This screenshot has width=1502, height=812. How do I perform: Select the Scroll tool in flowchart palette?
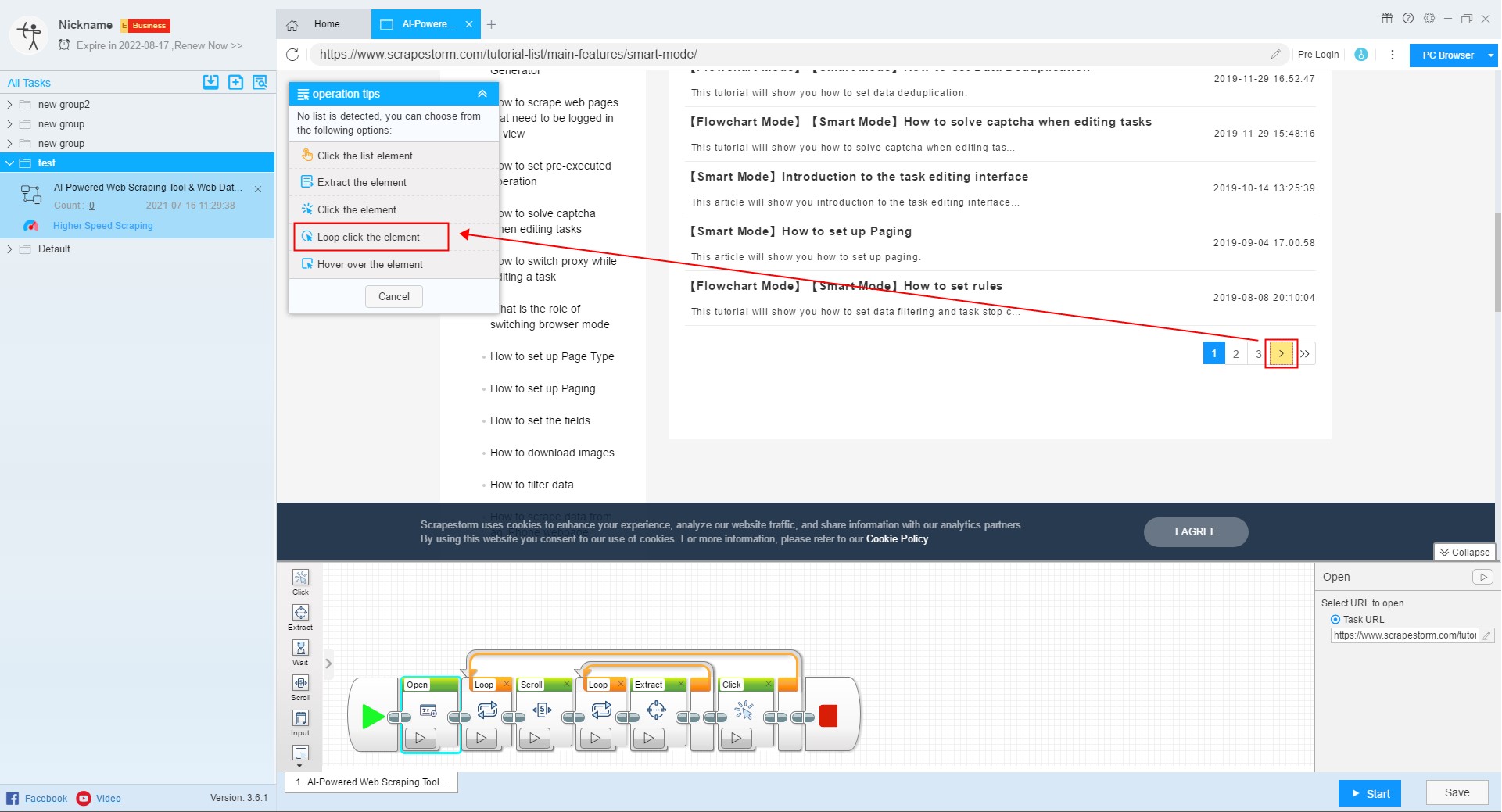(x=300, y=688)
